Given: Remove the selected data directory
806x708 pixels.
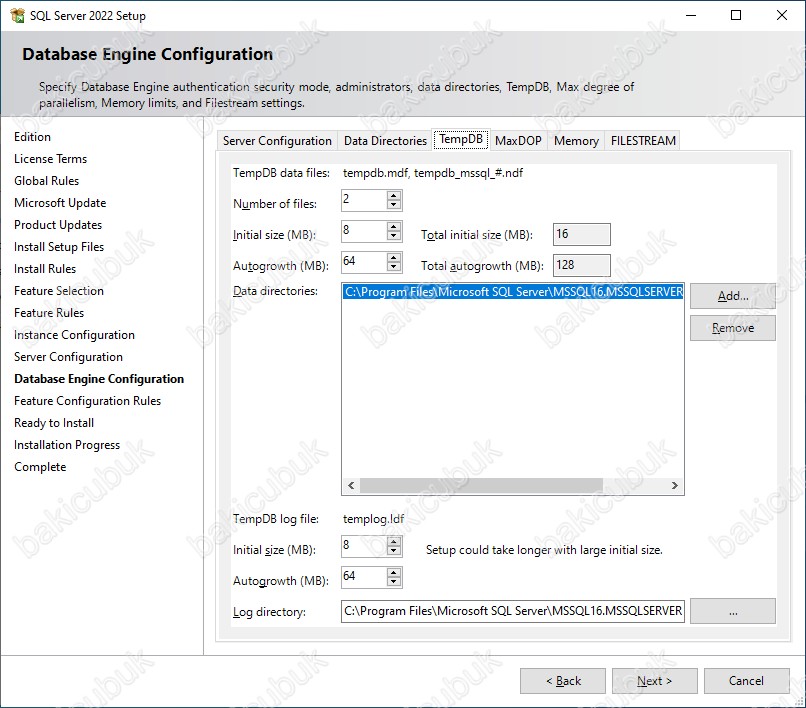Looking at the screenshot, I should 732,328.
